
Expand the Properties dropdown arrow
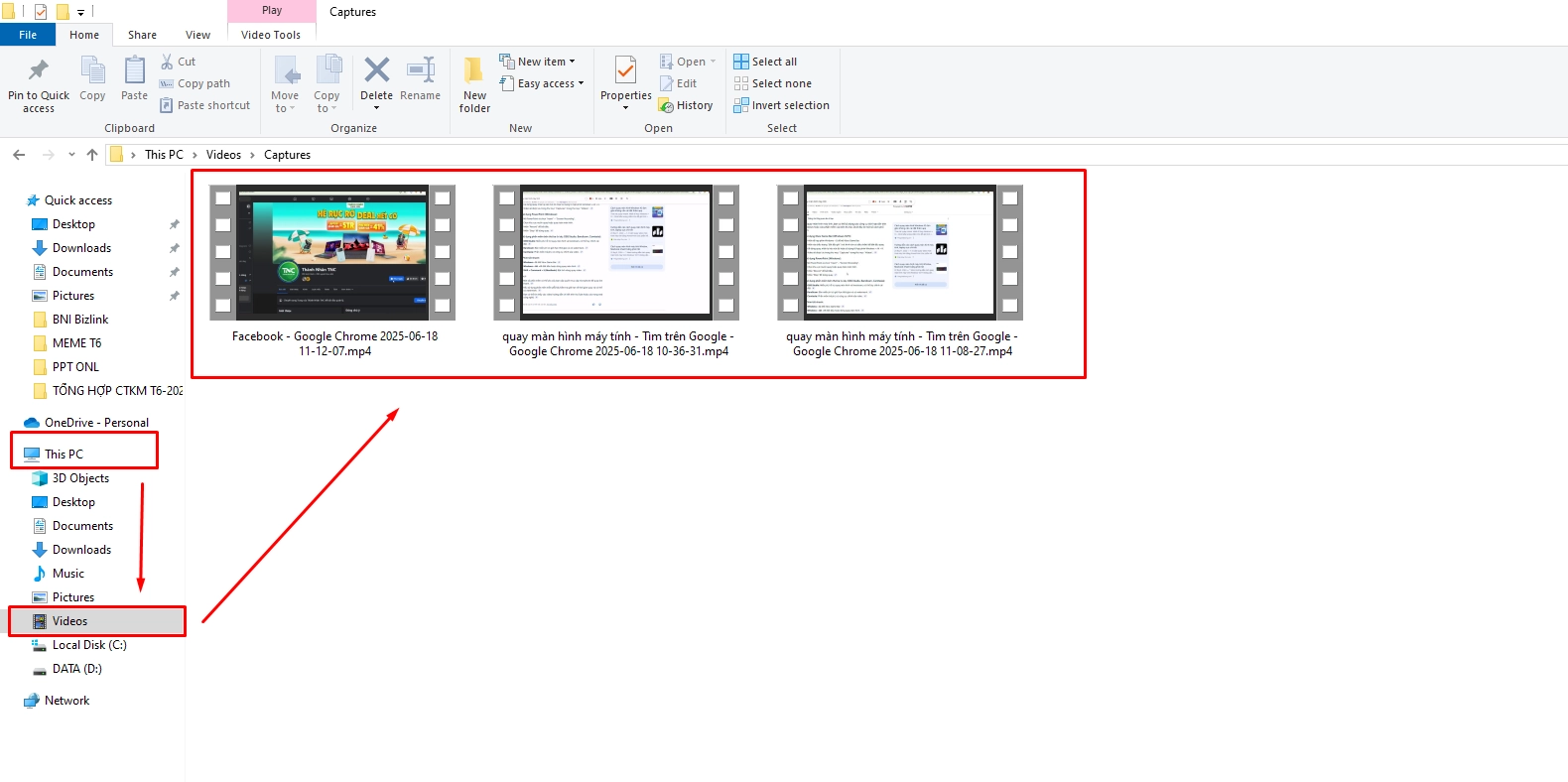625,108
